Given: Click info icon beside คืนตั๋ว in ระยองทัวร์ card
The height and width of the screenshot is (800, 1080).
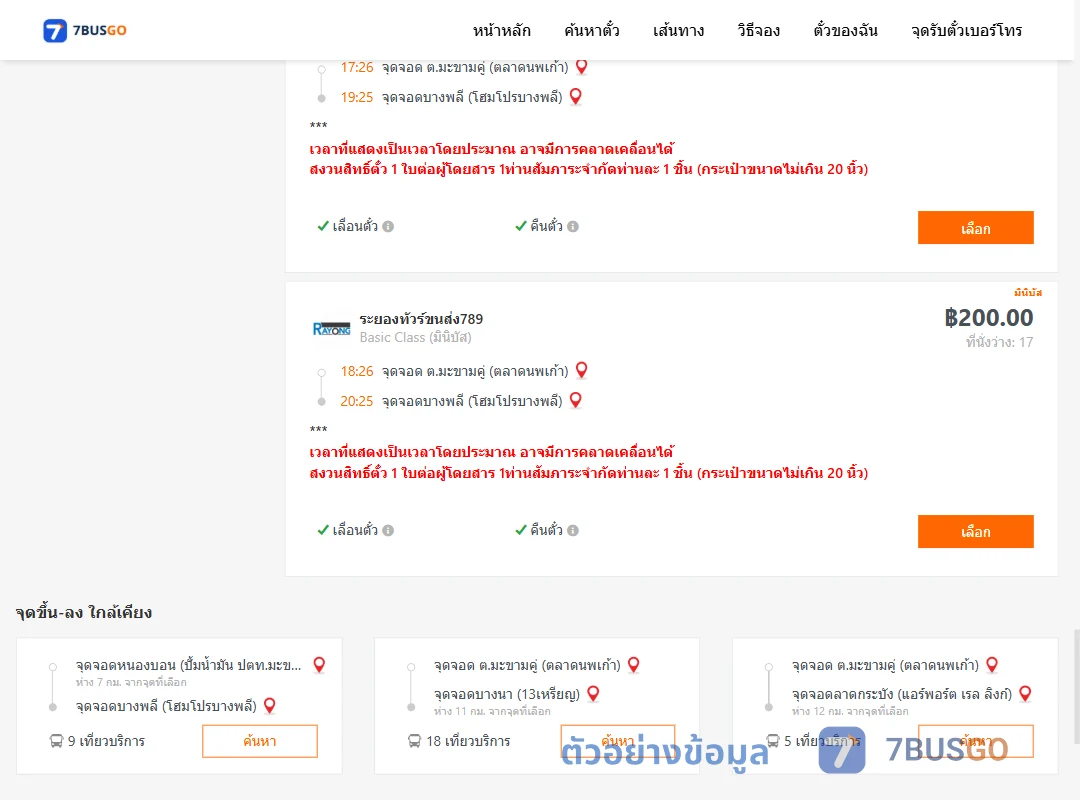Looking at the screenshot, I should [x=573, y=530].
